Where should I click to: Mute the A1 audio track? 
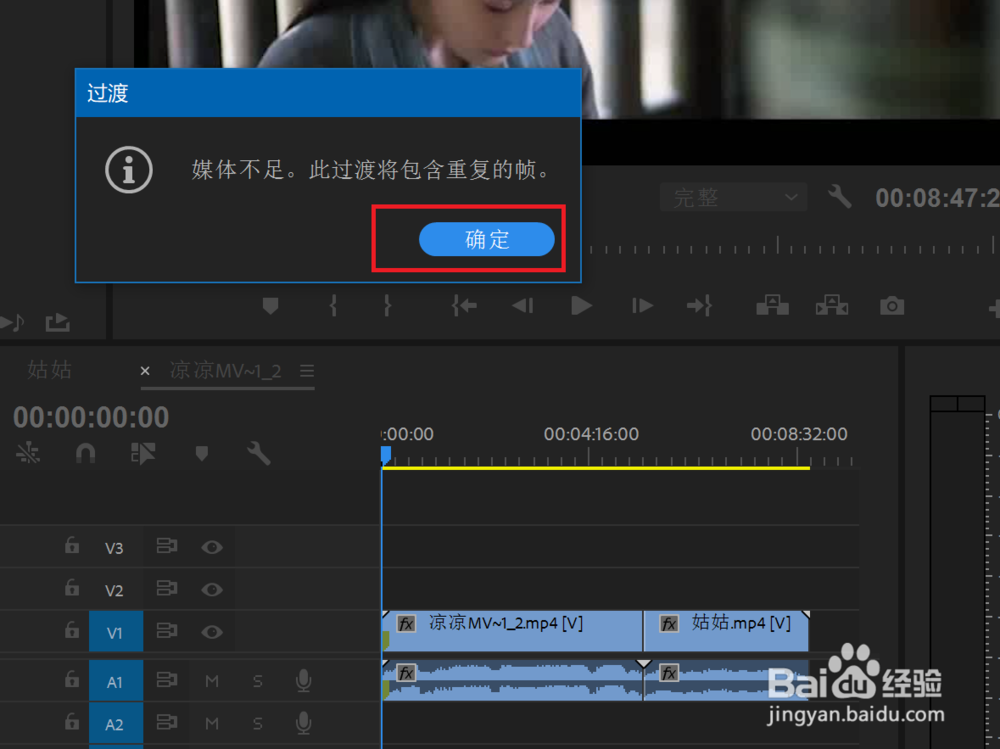pyautogui.click(x=211, y=680)
